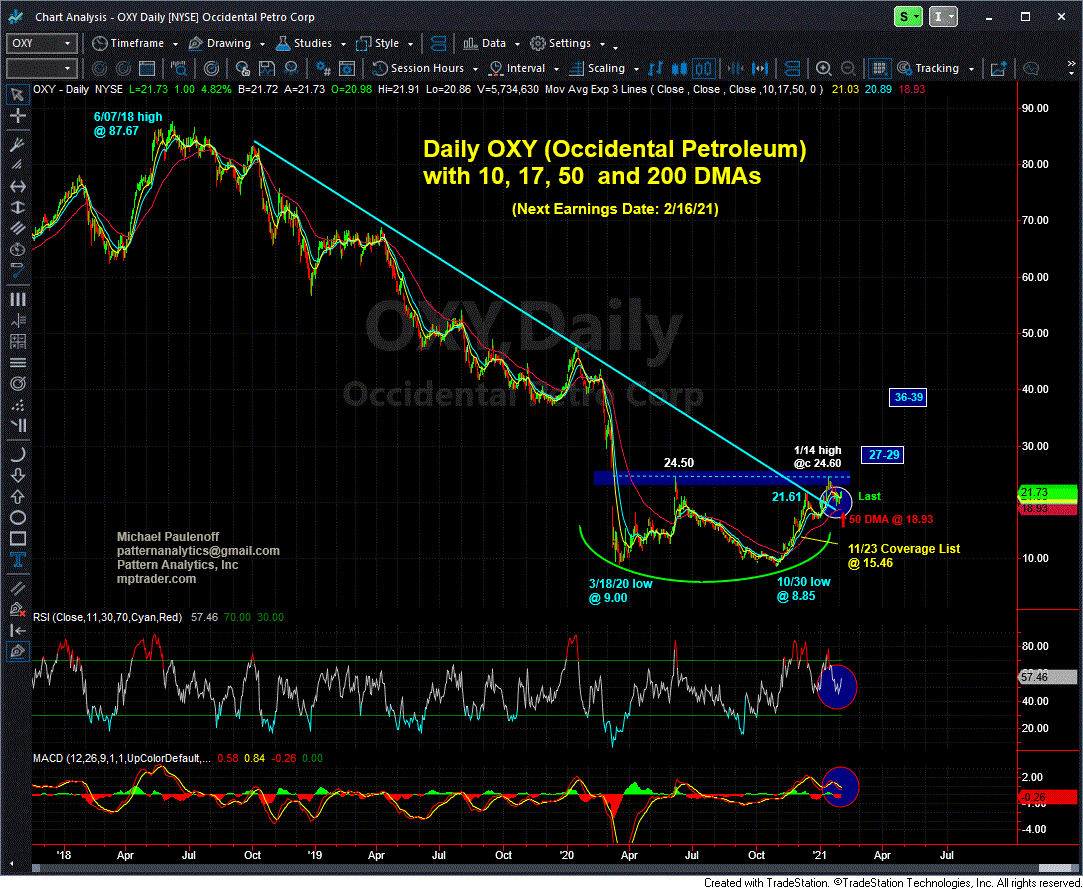This screenshot has height=889, width=1083.
Task: Select the parallel diagonal lines channel tool
Action: (x=18, y=229)
